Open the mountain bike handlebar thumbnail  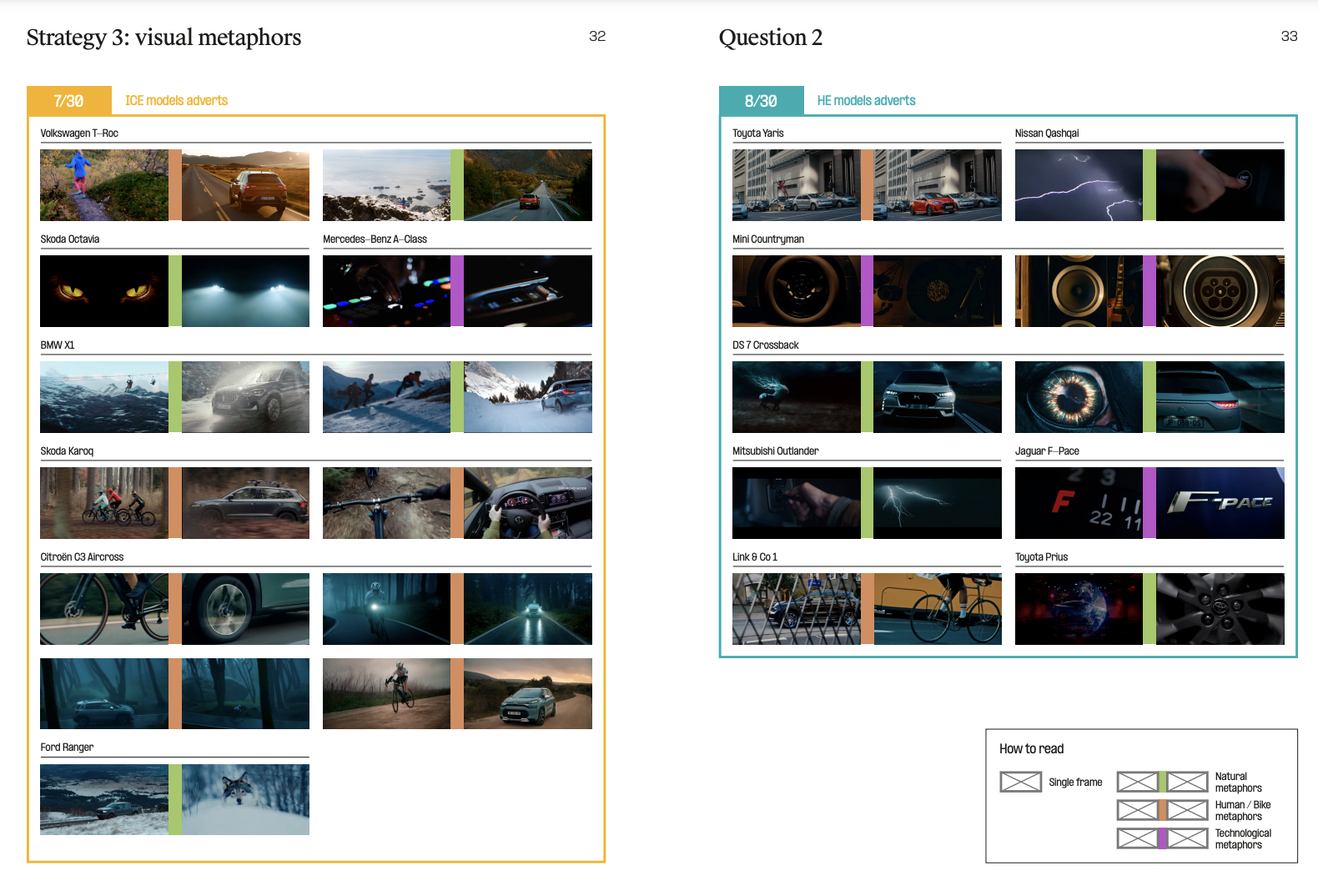386,503
